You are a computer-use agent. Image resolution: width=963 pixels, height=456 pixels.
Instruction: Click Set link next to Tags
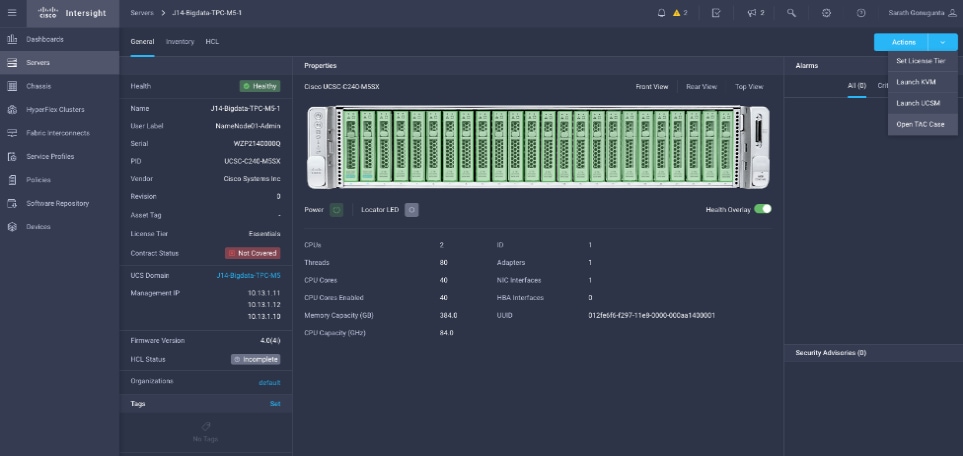(275, 404)
